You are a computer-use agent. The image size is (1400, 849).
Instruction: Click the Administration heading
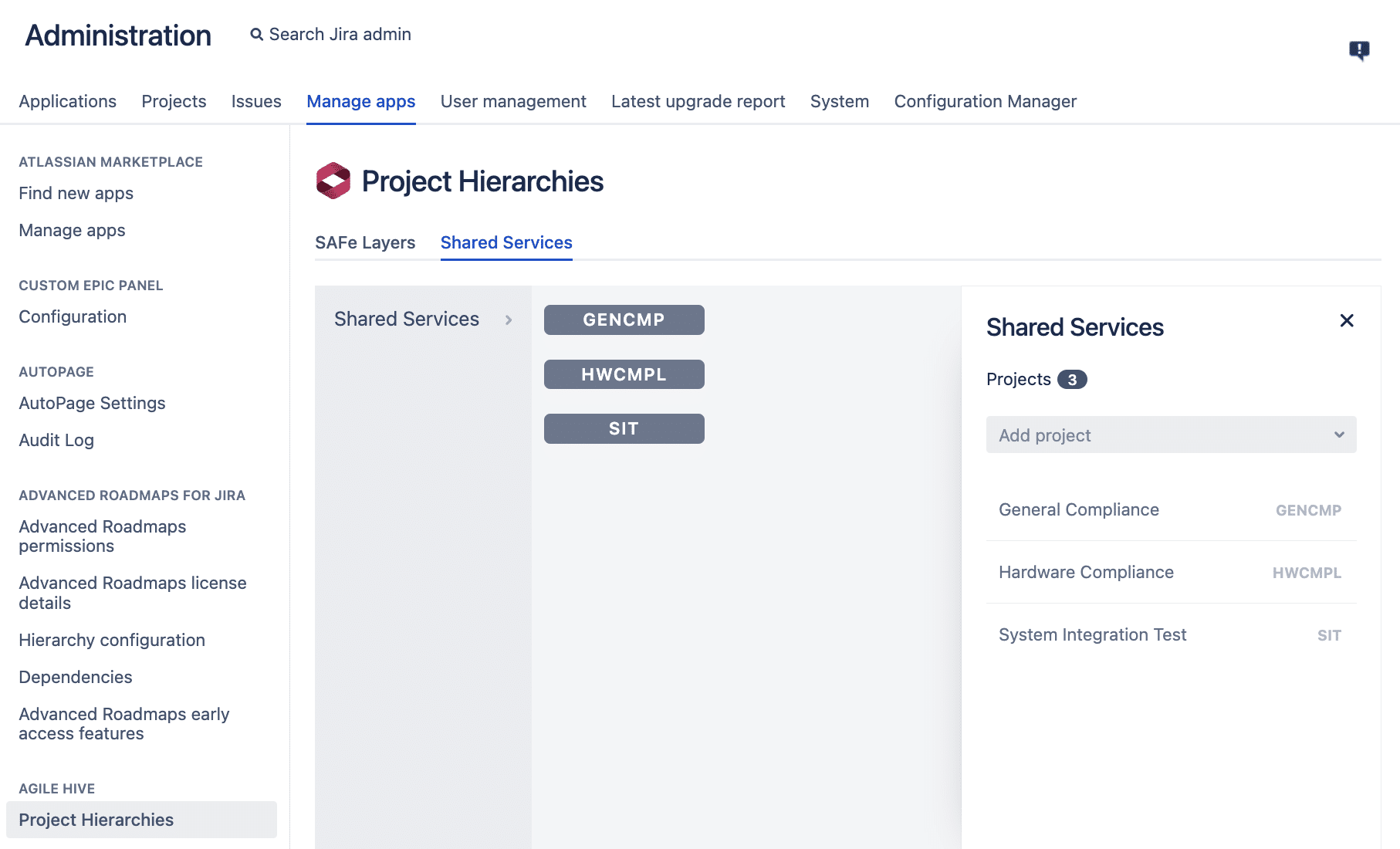[x=118, y=36]
